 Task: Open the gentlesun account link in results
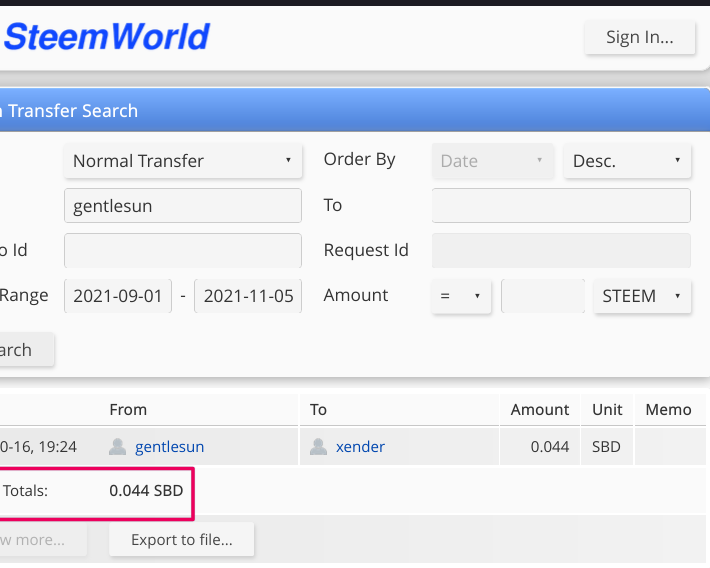(169, 447)
